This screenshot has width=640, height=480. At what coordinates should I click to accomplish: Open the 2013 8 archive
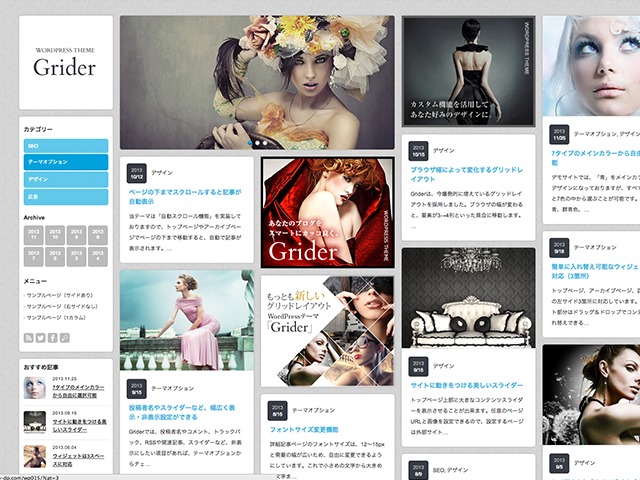pyautogui.click(x=98, y=235)
